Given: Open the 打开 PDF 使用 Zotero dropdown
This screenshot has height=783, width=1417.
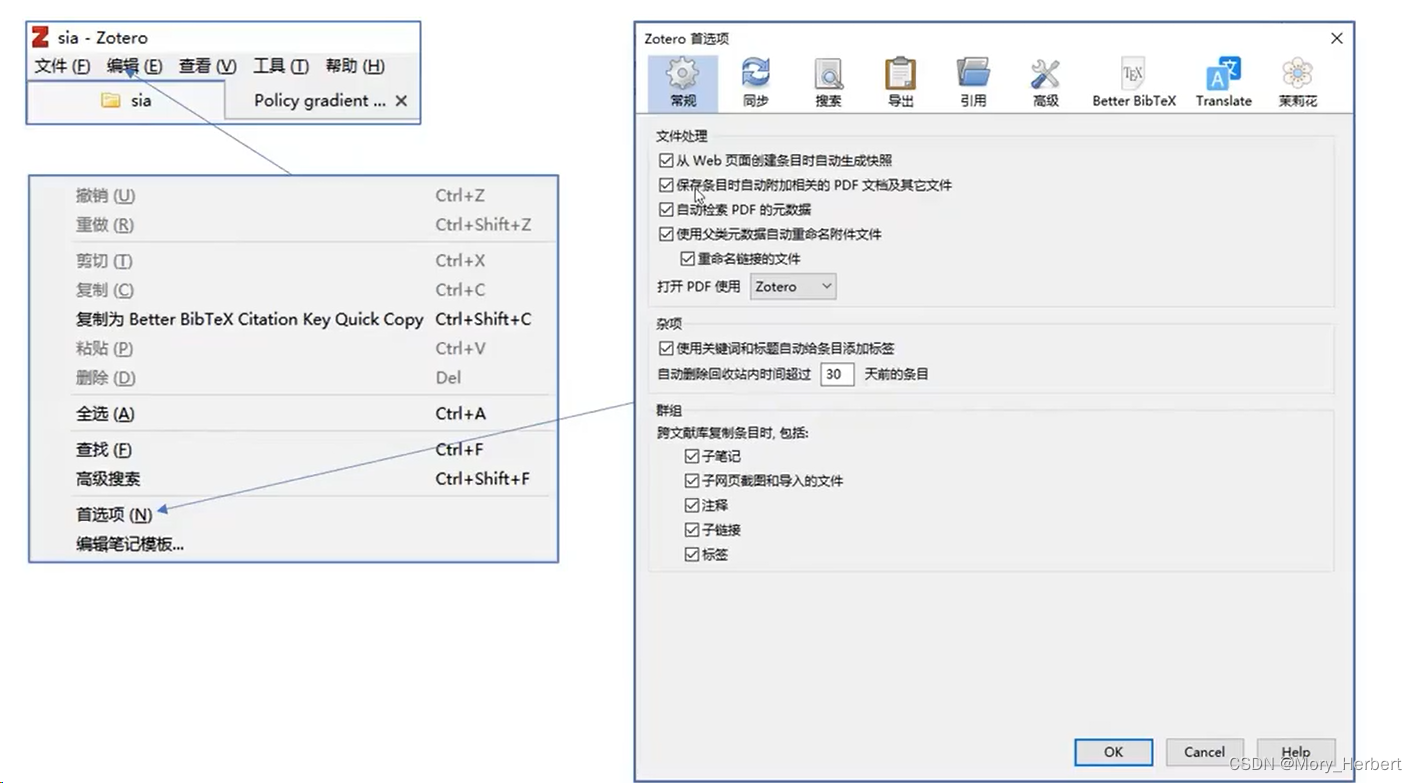Looking at the screenshot, I should pos(793,286).
